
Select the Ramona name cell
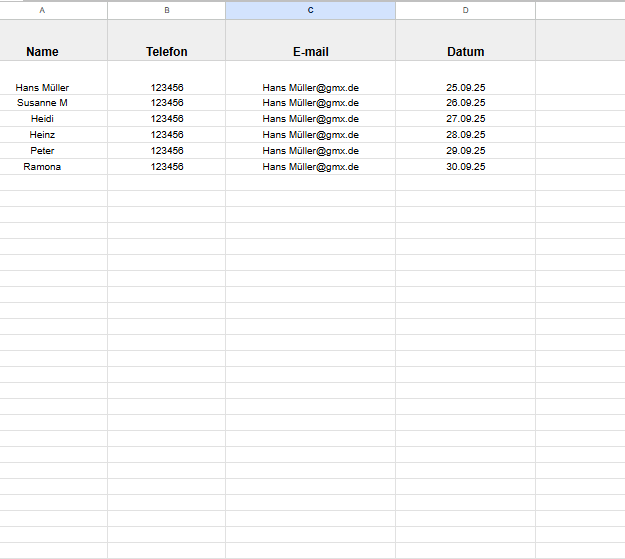42,167
